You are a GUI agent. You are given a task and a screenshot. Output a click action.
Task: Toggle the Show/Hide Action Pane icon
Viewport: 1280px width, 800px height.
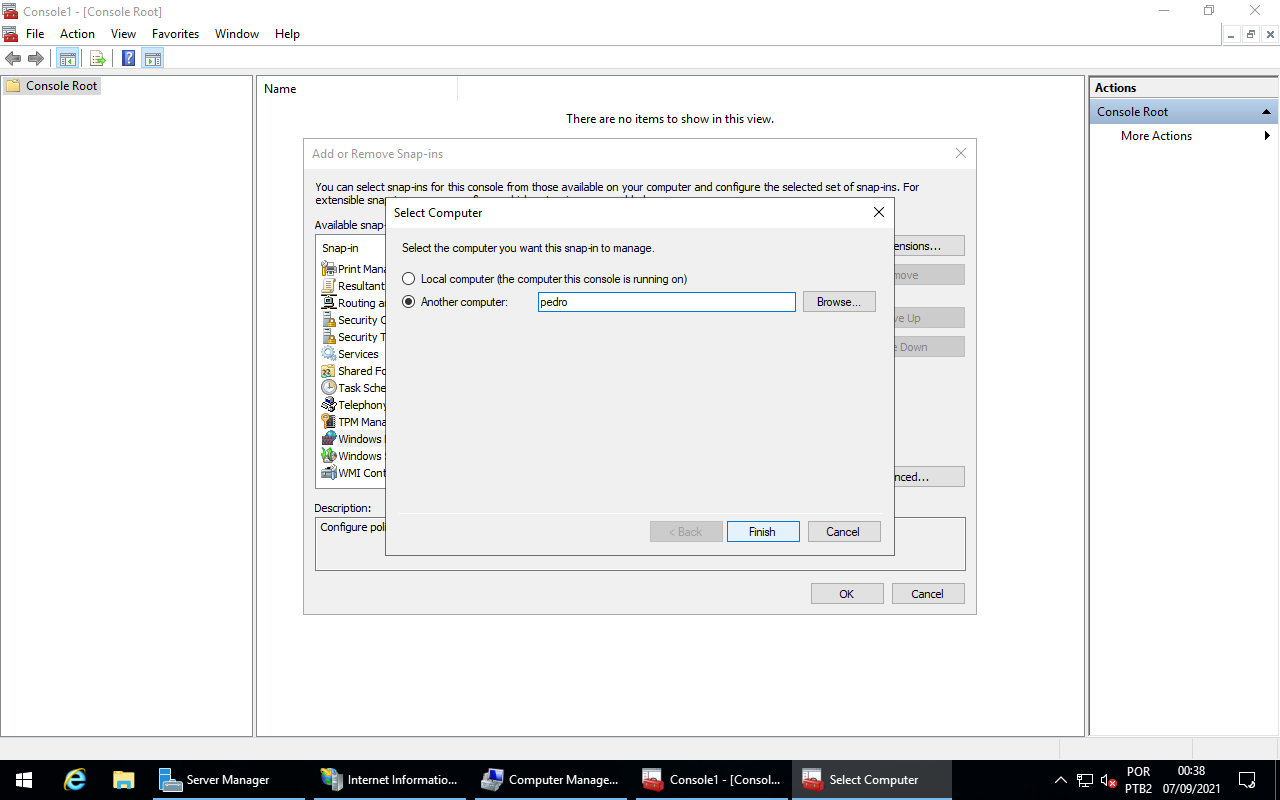coord(153,59)
